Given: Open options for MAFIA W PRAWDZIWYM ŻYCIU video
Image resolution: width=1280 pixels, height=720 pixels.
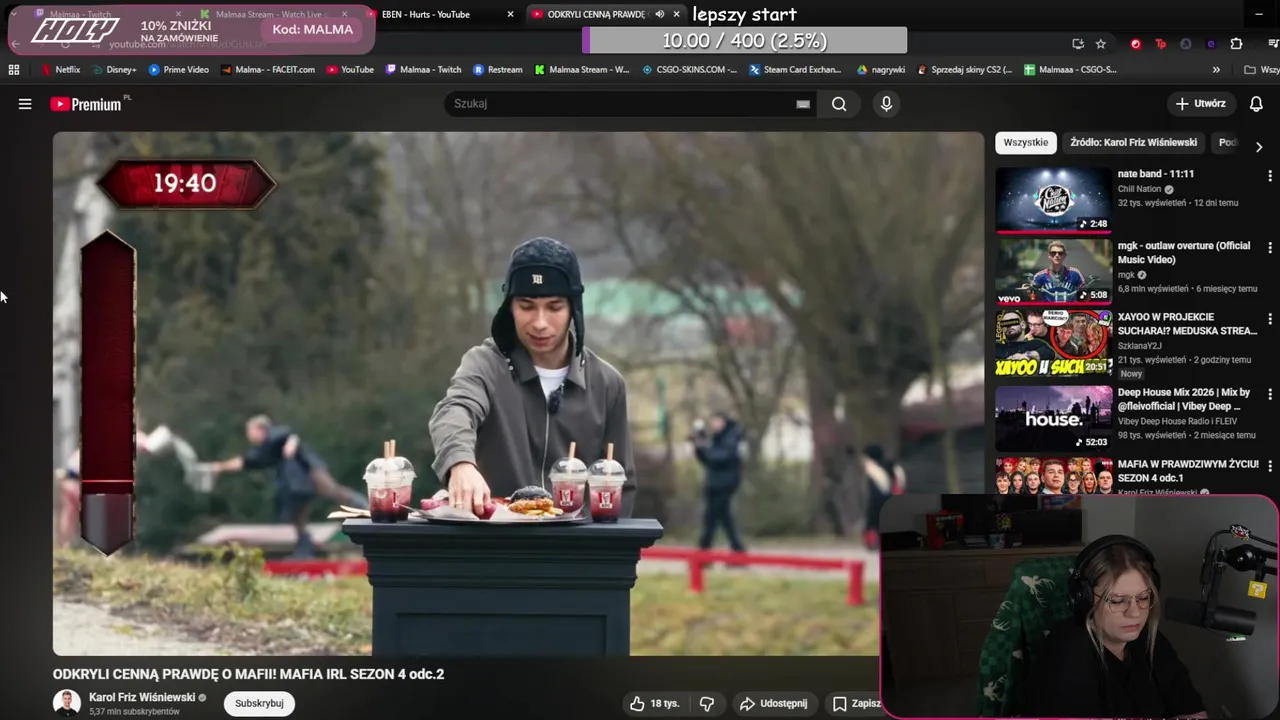Looking at the screenshot, I should tap(1270, 466).
